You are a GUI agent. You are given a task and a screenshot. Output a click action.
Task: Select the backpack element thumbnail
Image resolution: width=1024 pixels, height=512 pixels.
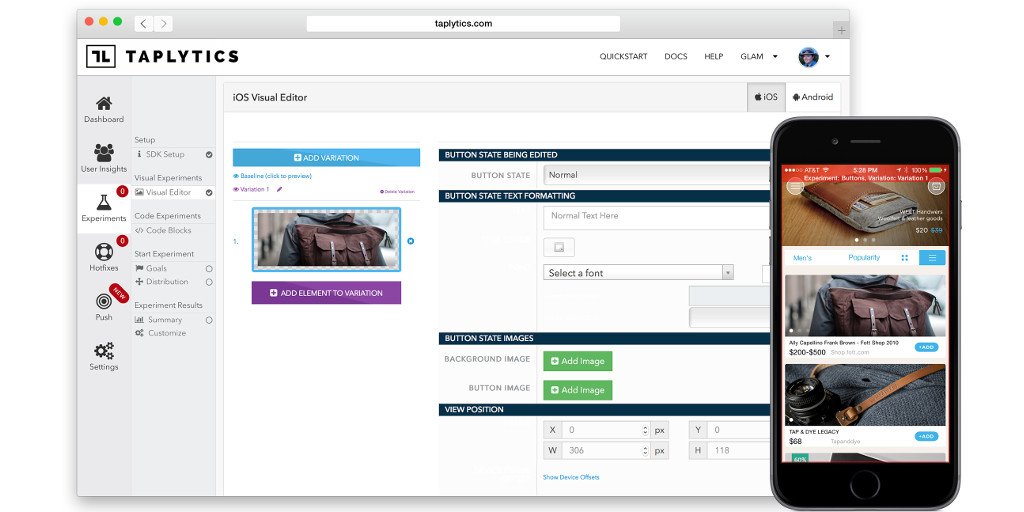[x=327, y=239]
